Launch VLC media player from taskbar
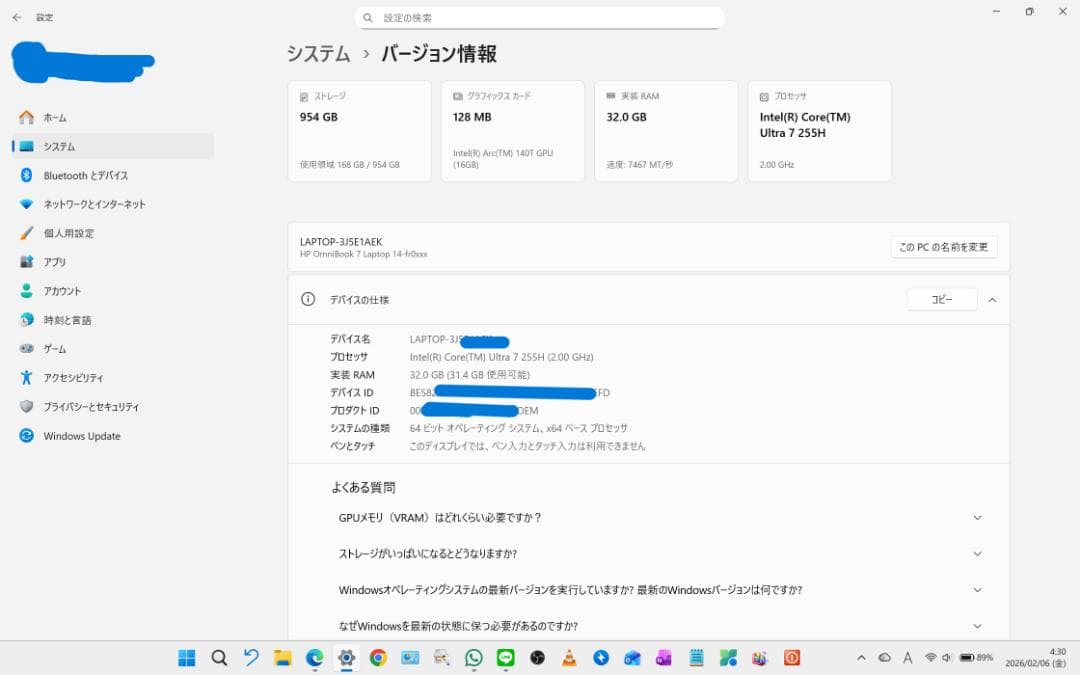The width and height of the screenshot is (1080, 675). pyautogui.click(x=569, y=658)
